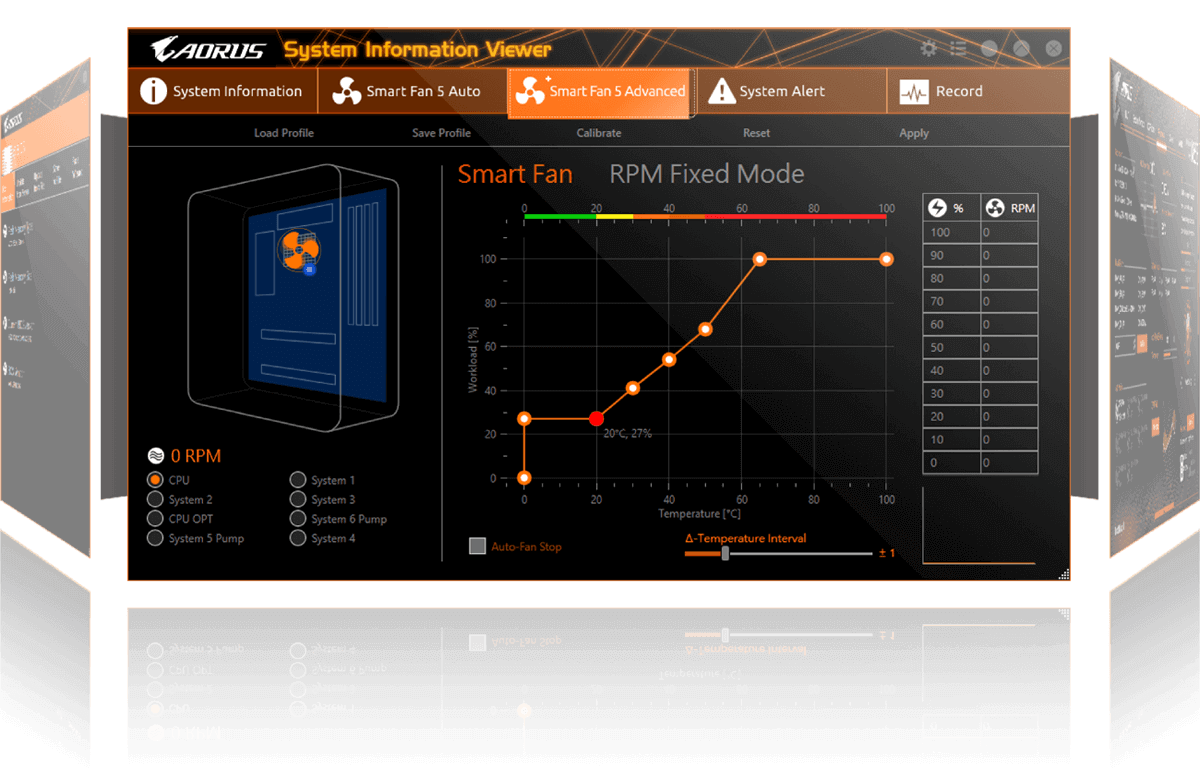The height and width of the screenshot is (769, 1200).
Task: Select the red 20°C, 27% curve point
Action: (597, 418)
